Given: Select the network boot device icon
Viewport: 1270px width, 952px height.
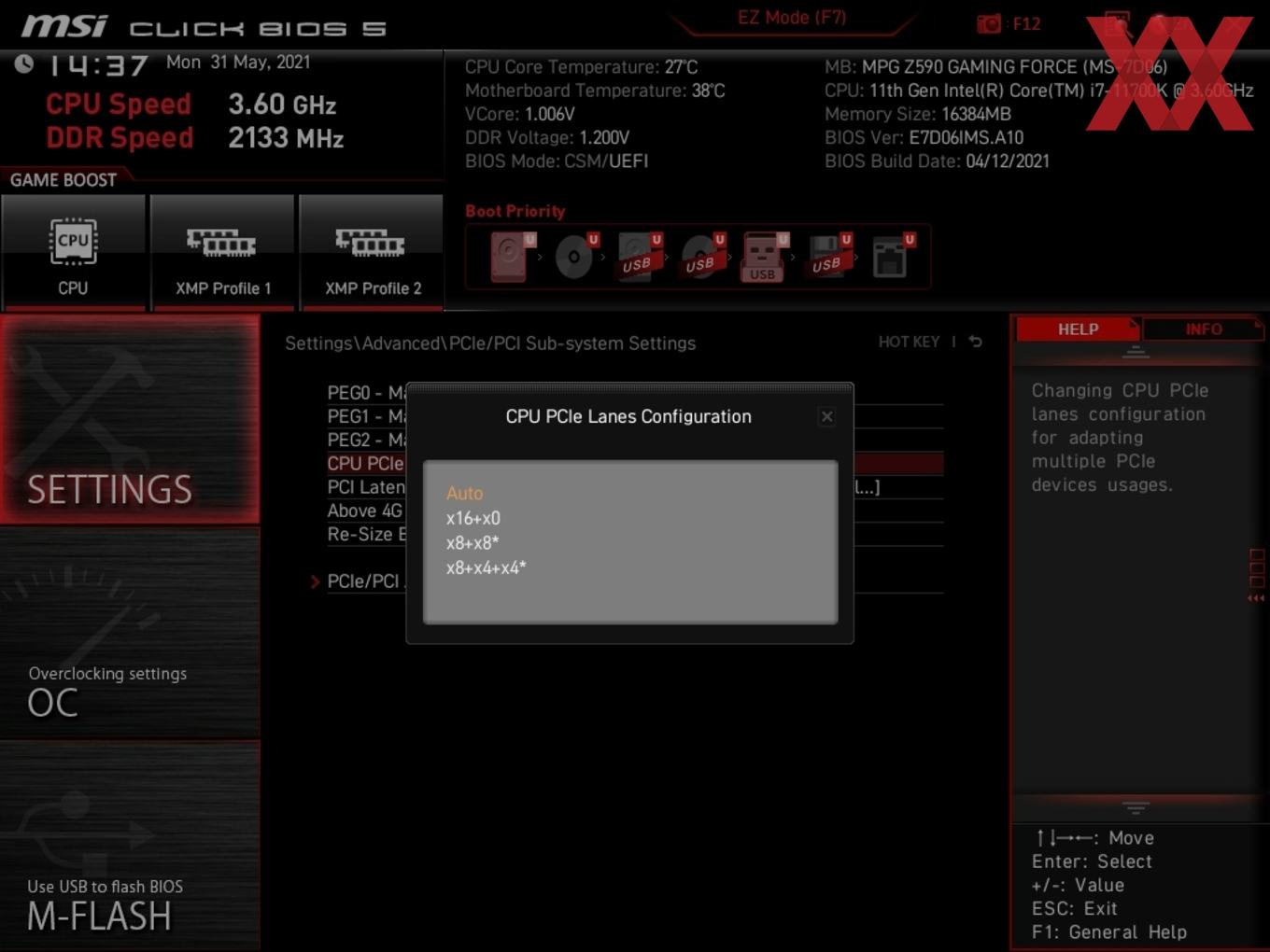Looking at the screenshot, I should pos(892,257).
